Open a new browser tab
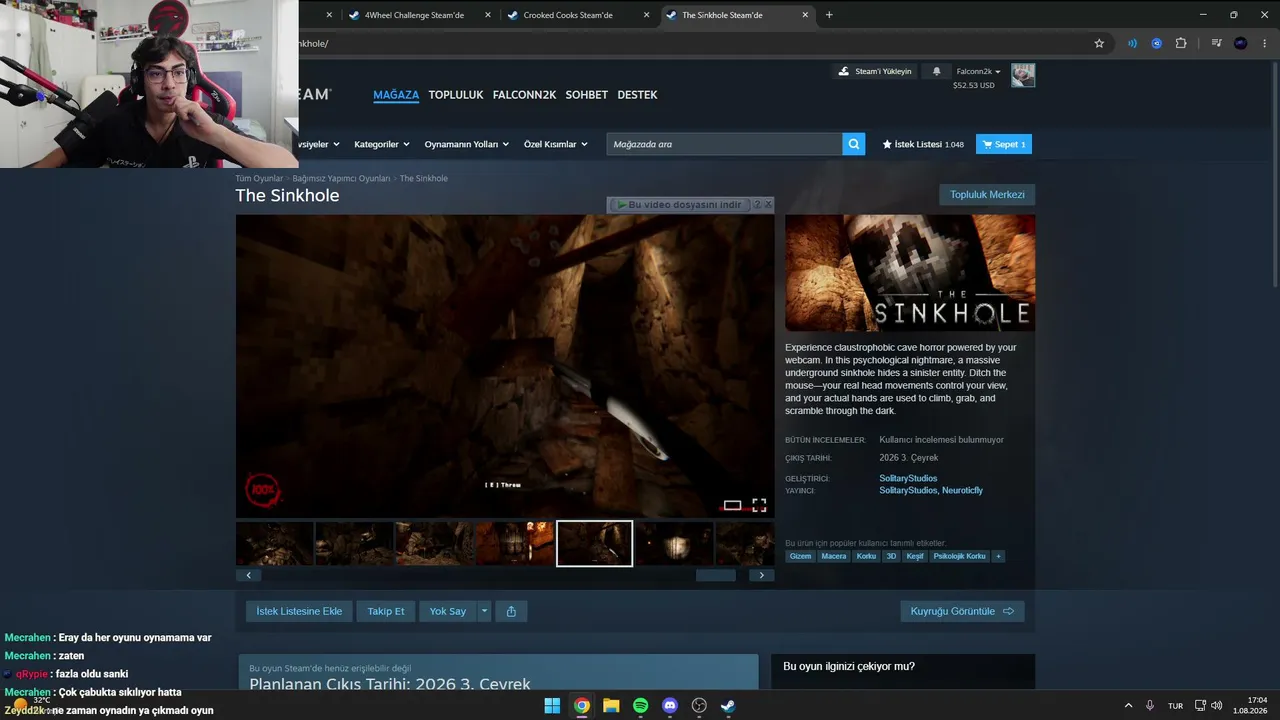 click(829, 15)
